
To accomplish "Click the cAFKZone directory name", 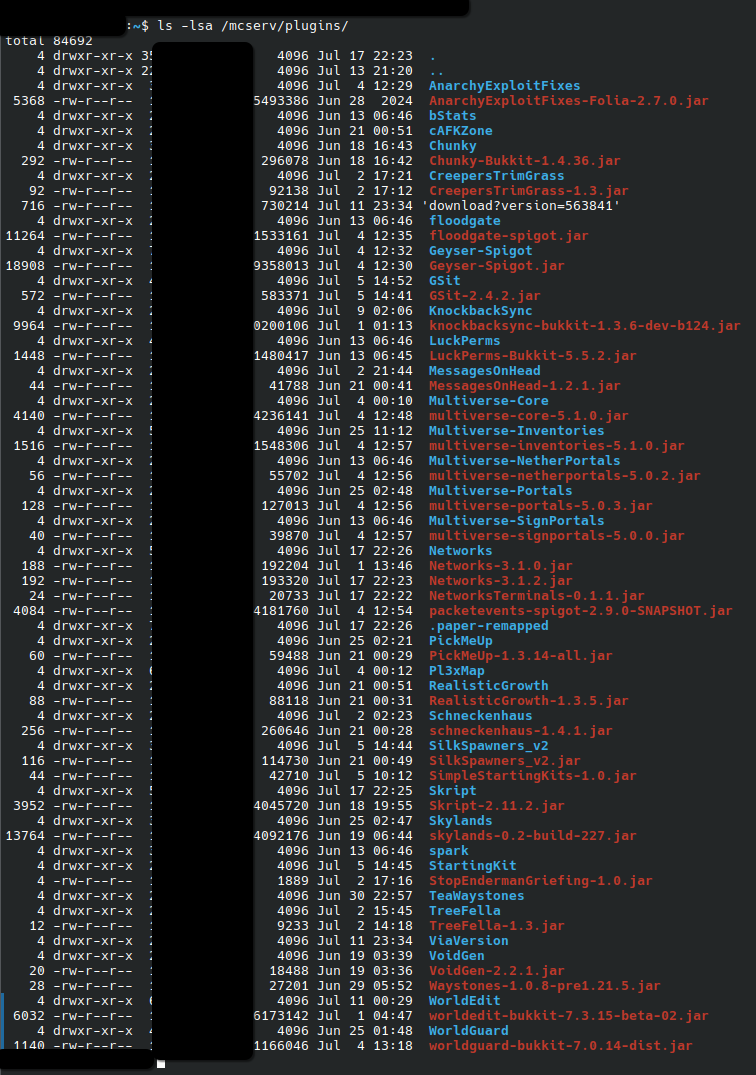I will coord(461,131).
